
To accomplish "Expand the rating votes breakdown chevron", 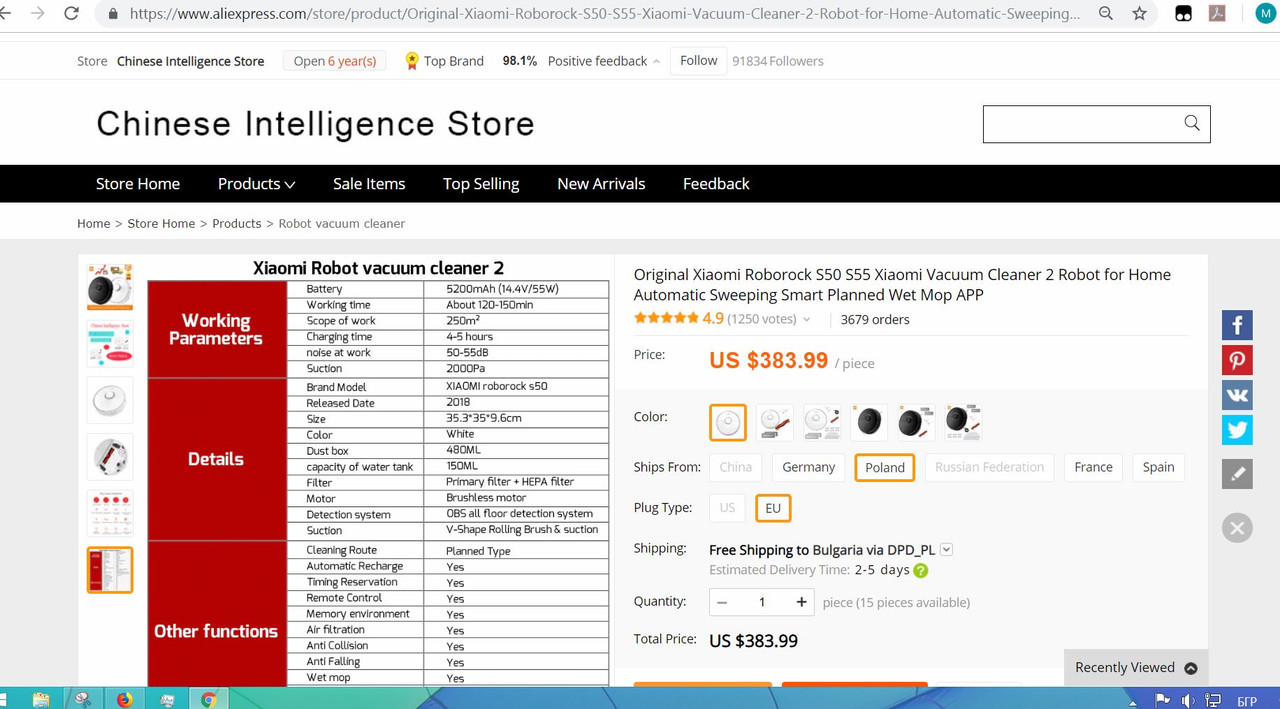I will [x=807, y=320].
